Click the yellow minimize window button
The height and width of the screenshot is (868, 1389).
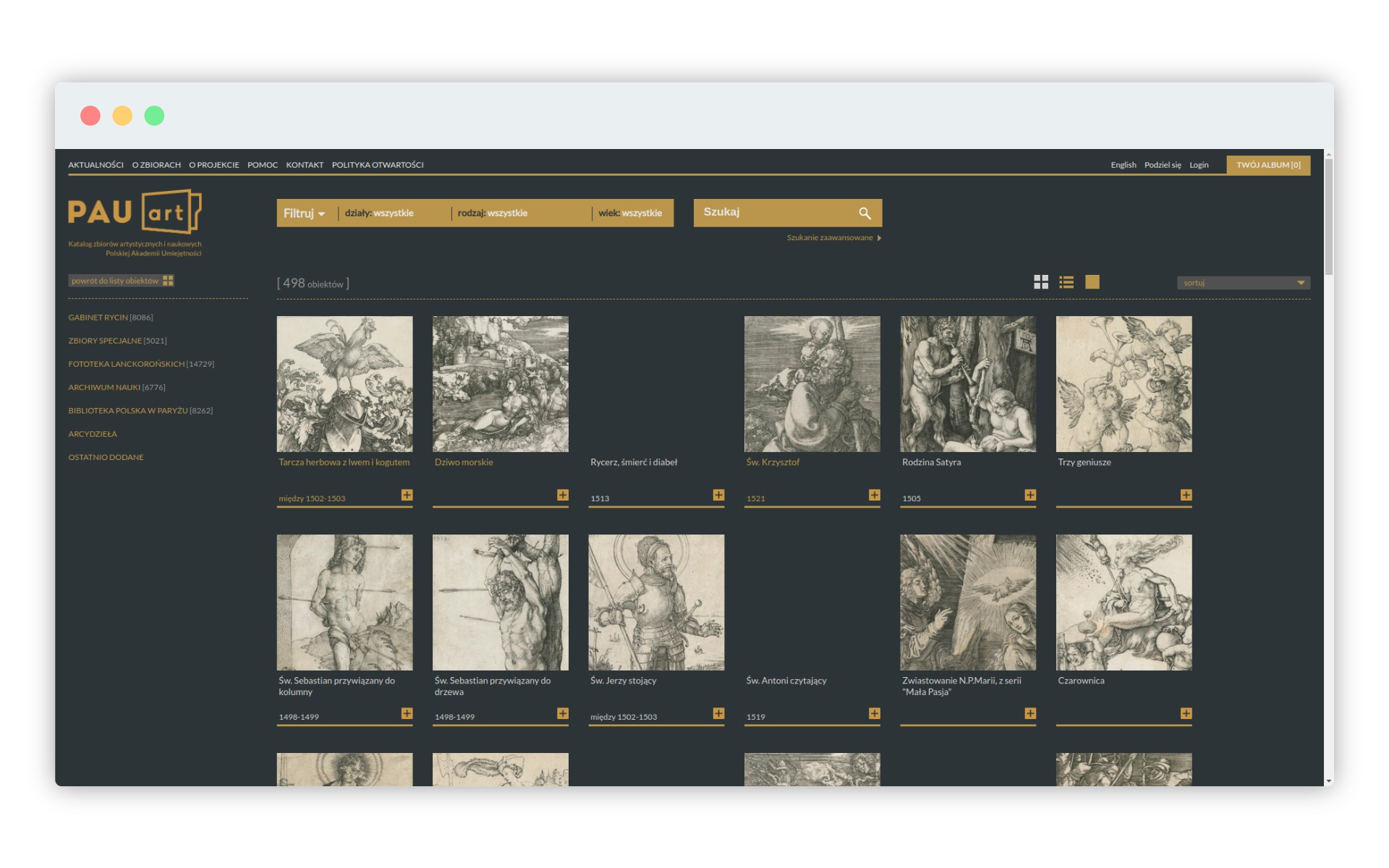pyautogui.click(x=122, y=116)
